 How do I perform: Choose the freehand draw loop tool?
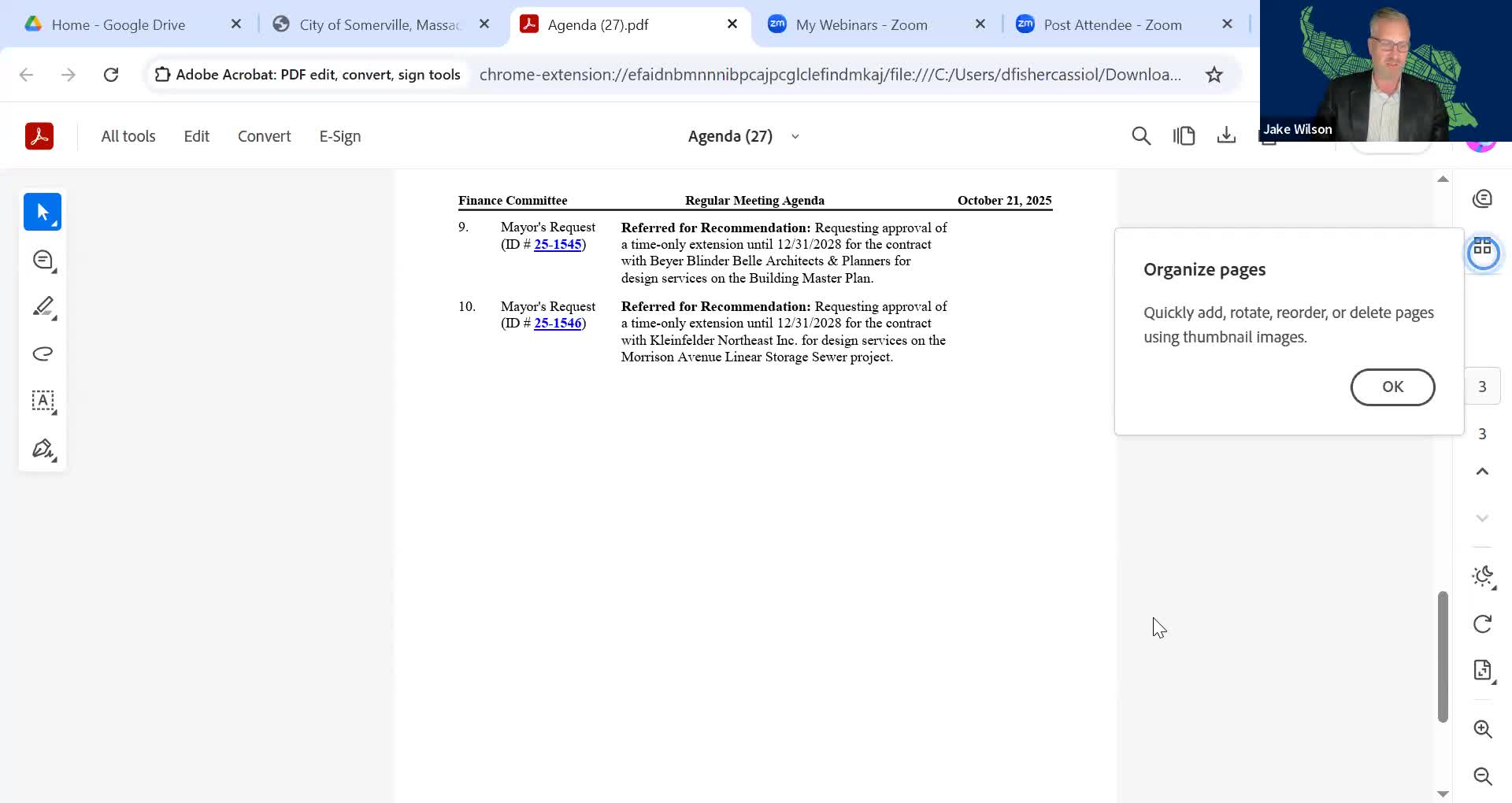coord(43,353)
